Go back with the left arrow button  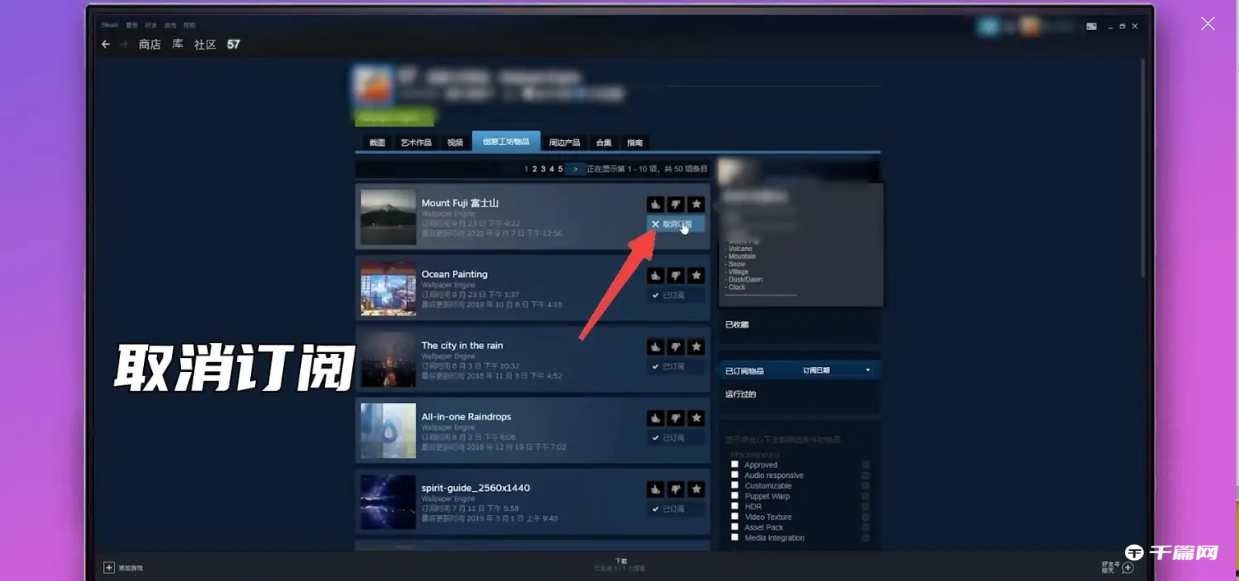point(106,45)
